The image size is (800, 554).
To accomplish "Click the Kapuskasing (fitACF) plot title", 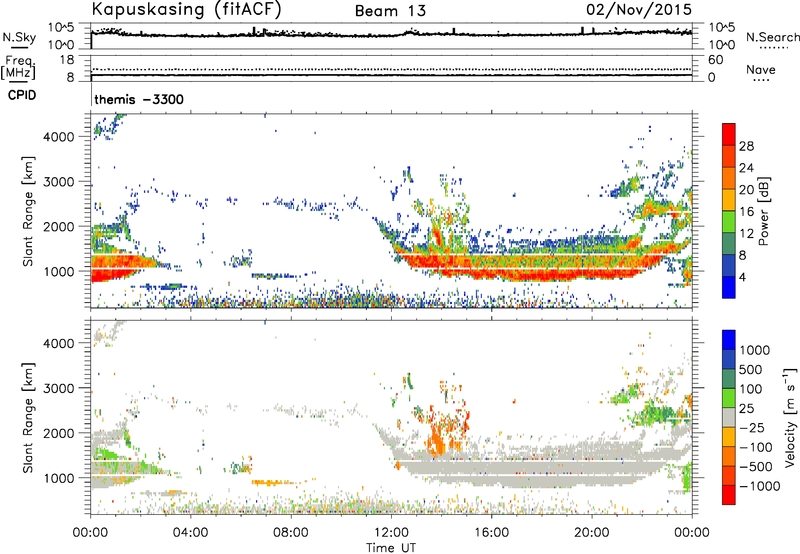I will click(x=187, y=9).
